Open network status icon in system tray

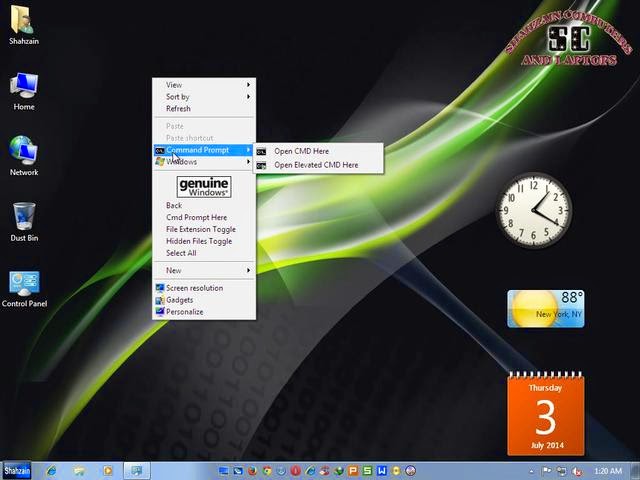tap(562, 471)
